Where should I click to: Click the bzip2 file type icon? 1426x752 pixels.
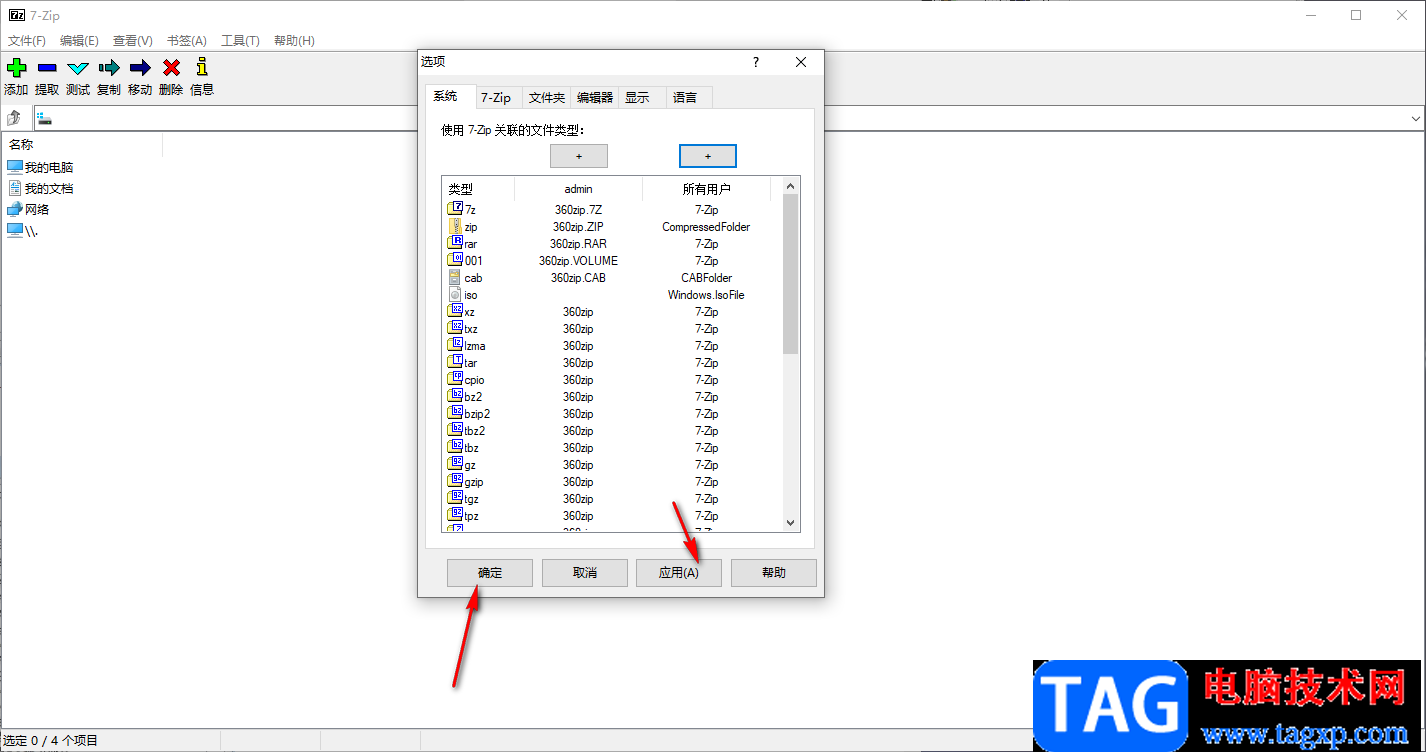coord(455,413)
